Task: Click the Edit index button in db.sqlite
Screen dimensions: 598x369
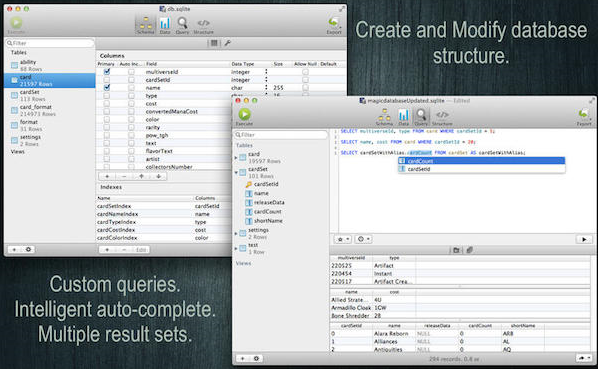Action: (x=141, y=250)
